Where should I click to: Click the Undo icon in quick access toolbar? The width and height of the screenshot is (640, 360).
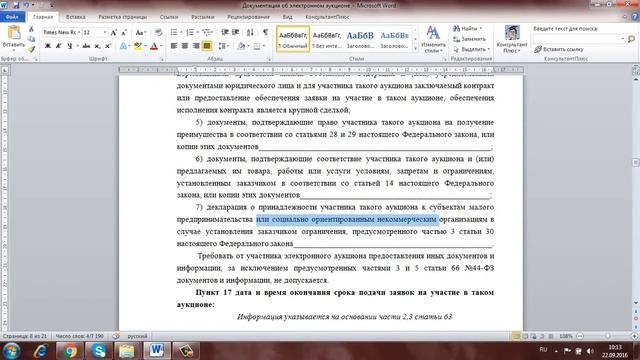[27, 5]
